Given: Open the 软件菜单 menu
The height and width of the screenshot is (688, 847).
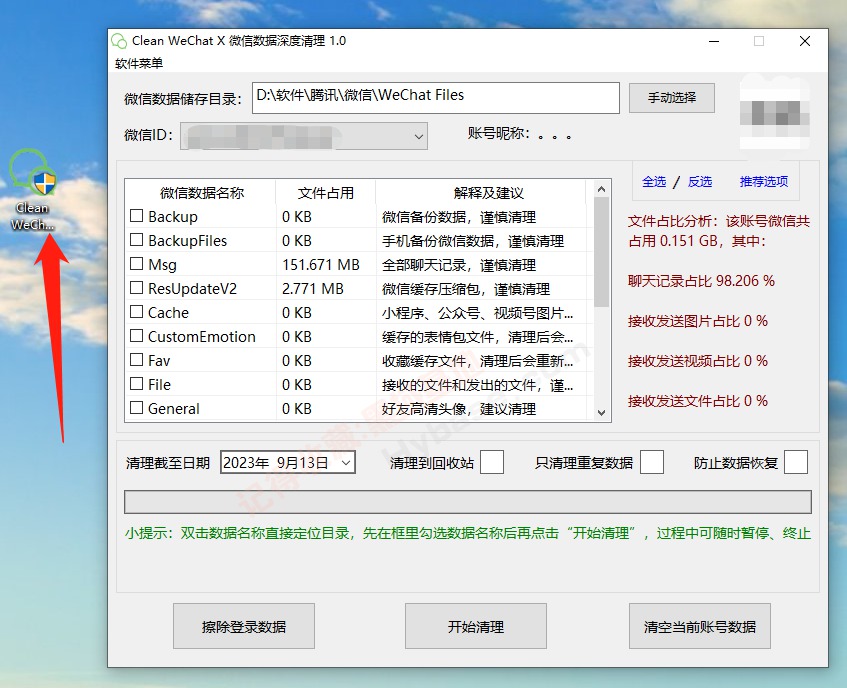Looking at the screenshot, I should pos(139,64).
